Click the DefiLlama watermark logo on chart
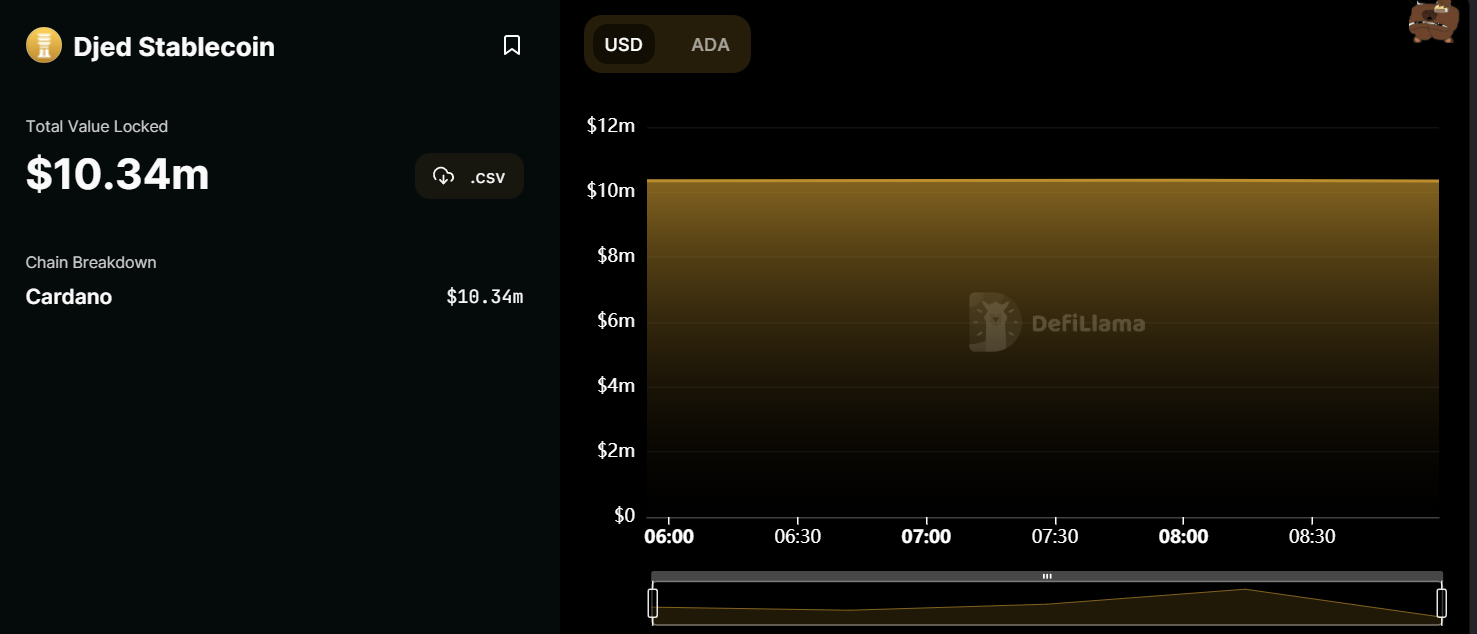The height and width of the screenshot is (634, 1477). [x=1057, y=323]
